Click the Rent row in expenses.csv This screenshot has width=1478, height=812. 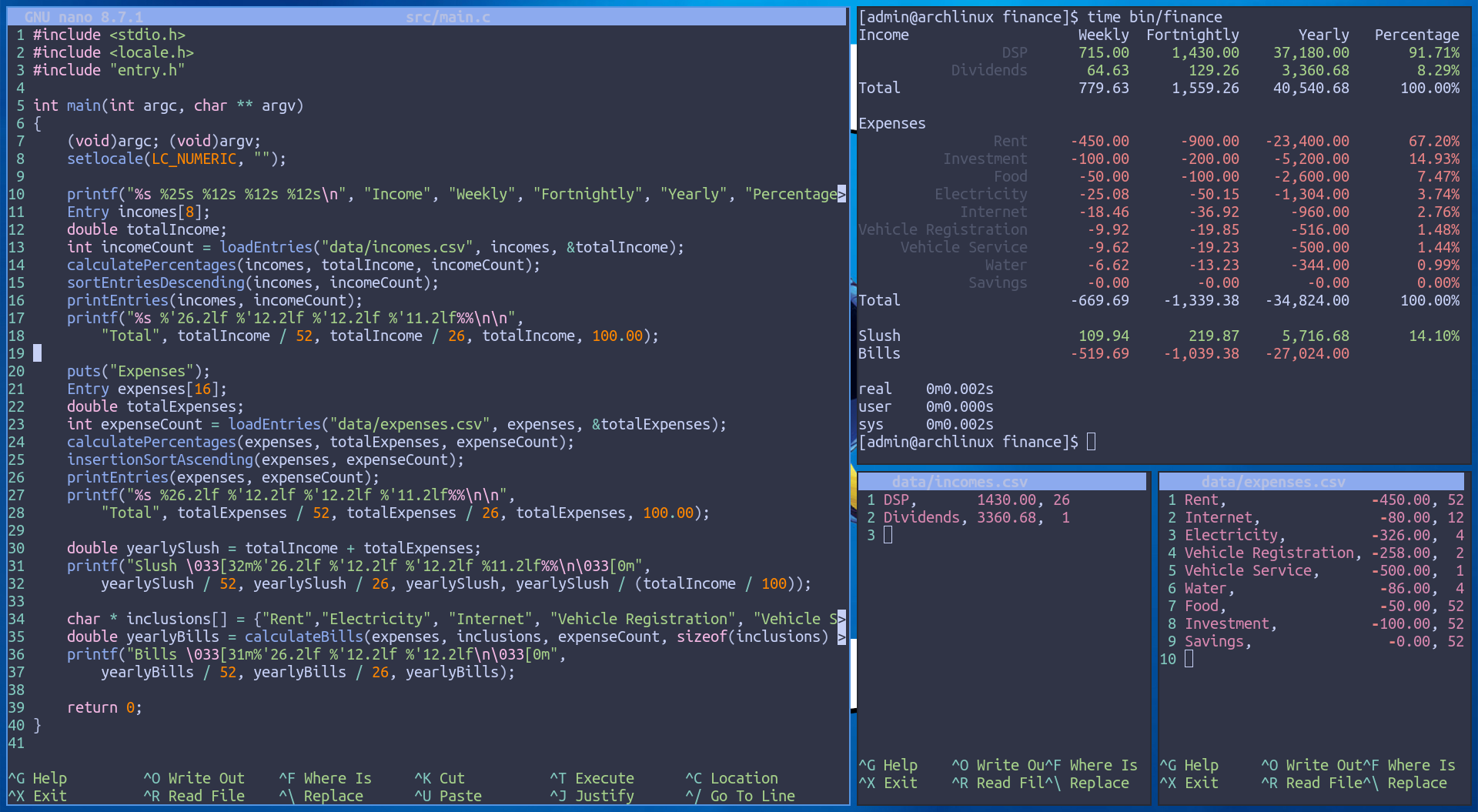pyautogui.click(x=1324, y=500)
